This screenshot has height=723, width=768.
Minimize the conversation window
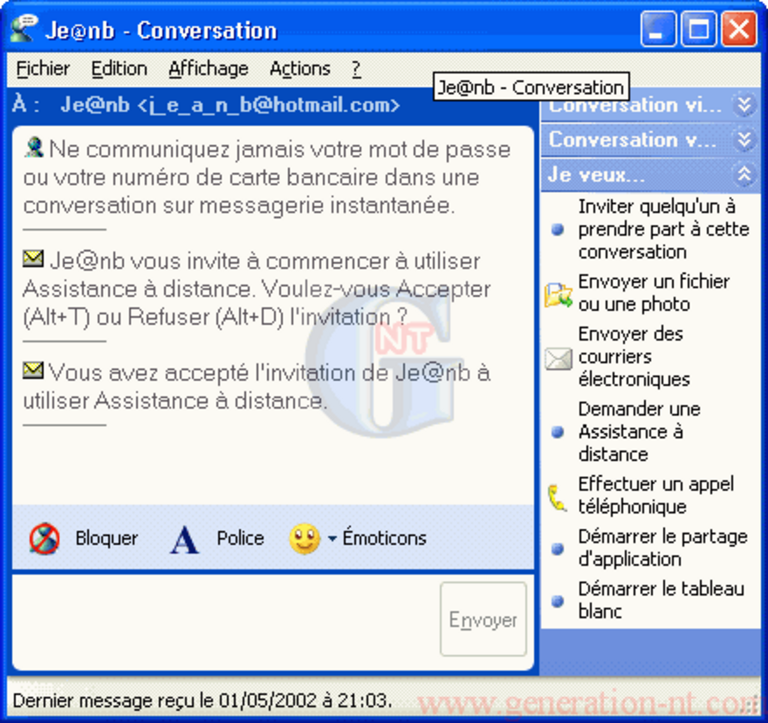(x=658, y=29)
